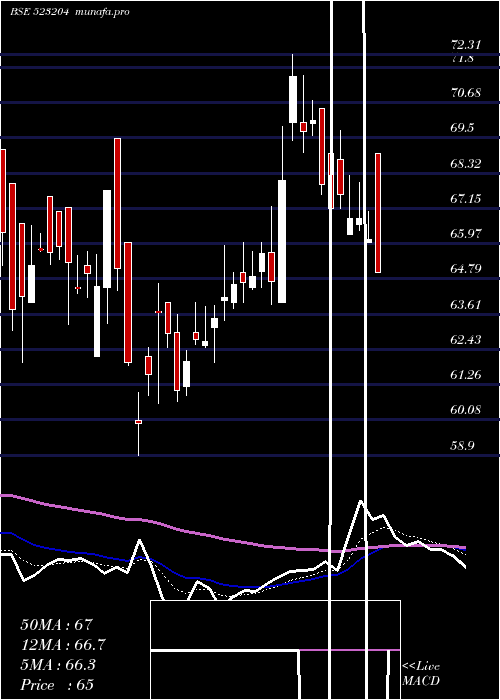This screenshot has height=700, width=500.
Task: Select the 61.26 price level label
Action: (466, 375)
